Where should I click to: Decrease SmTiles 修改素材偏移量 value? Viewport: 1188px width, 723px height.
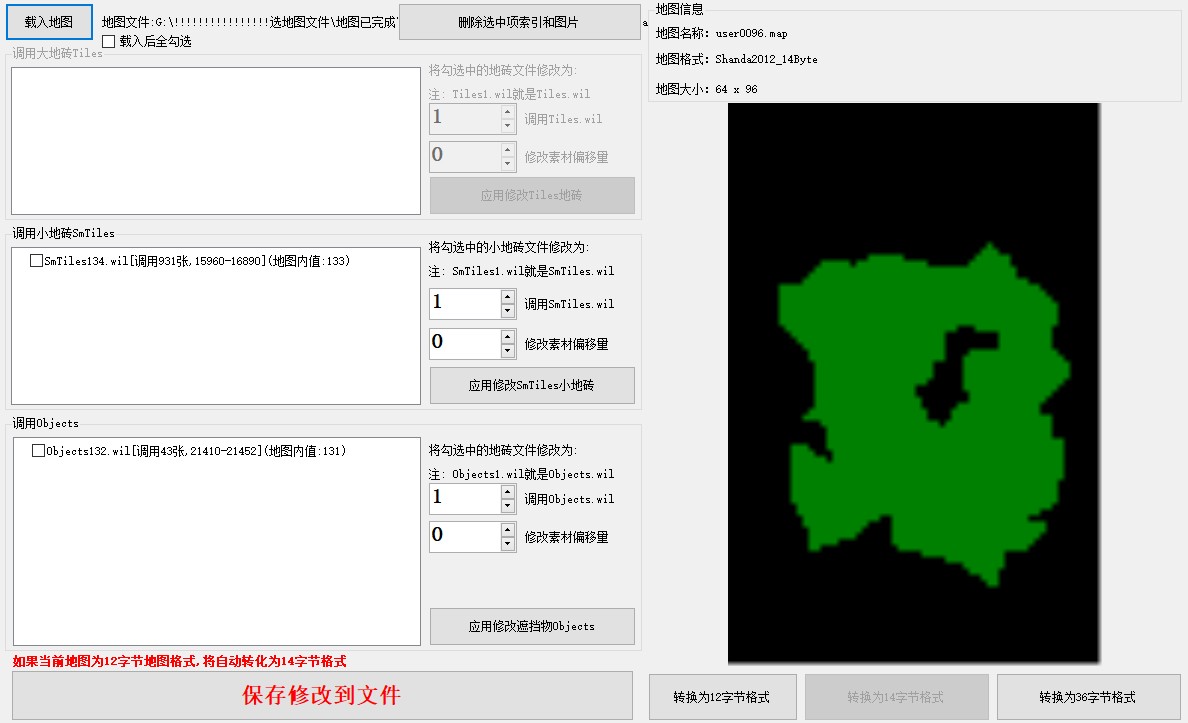(x=508, y=351)
